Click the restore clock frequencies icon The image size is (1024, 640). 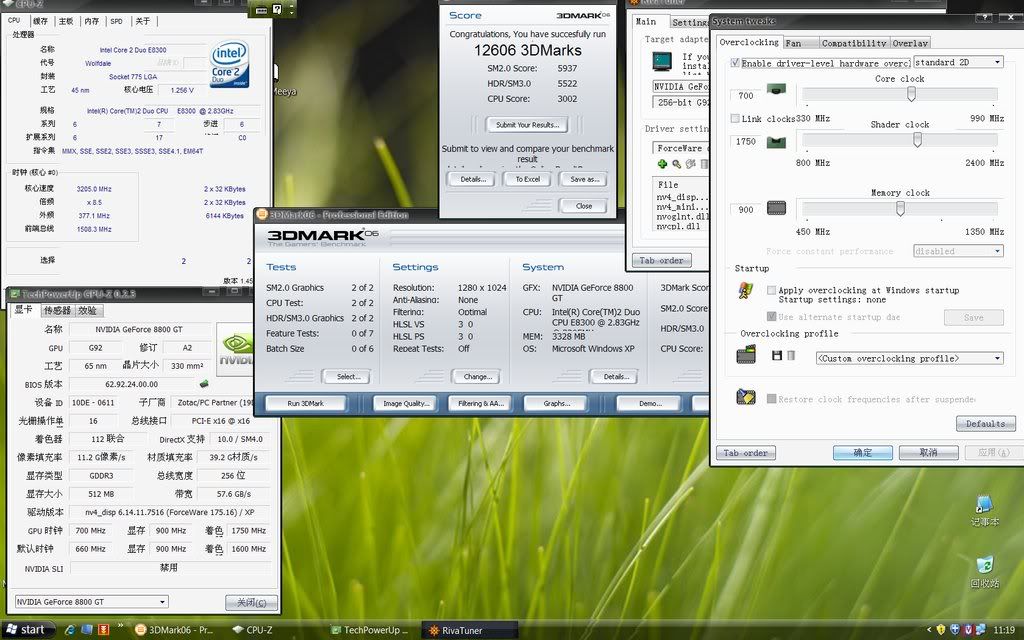pyautogui.click(x=746, y=396)
